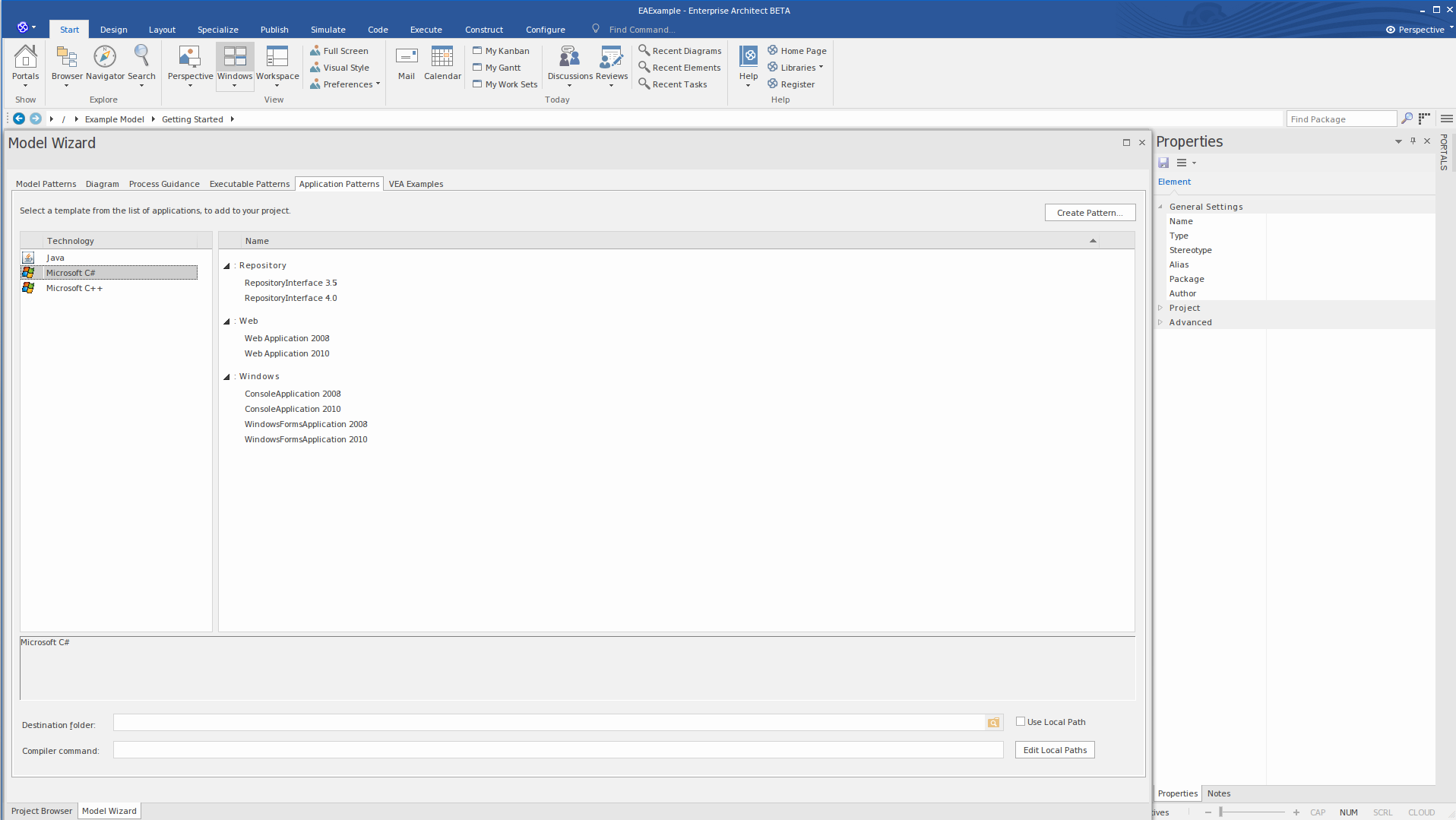Click the destination folder browse icon
Image resolution: width=1456 pixels, height=820 pixels.
993,723
